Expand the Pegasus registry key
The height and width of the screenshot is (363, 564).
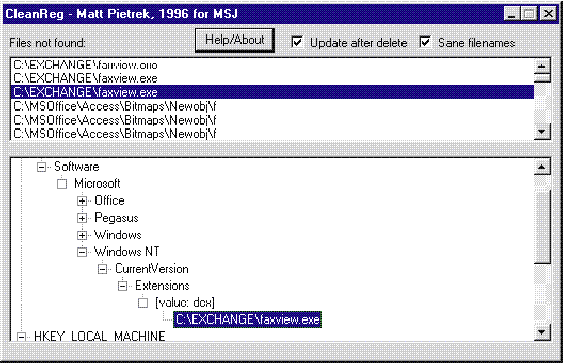[82, 218]
